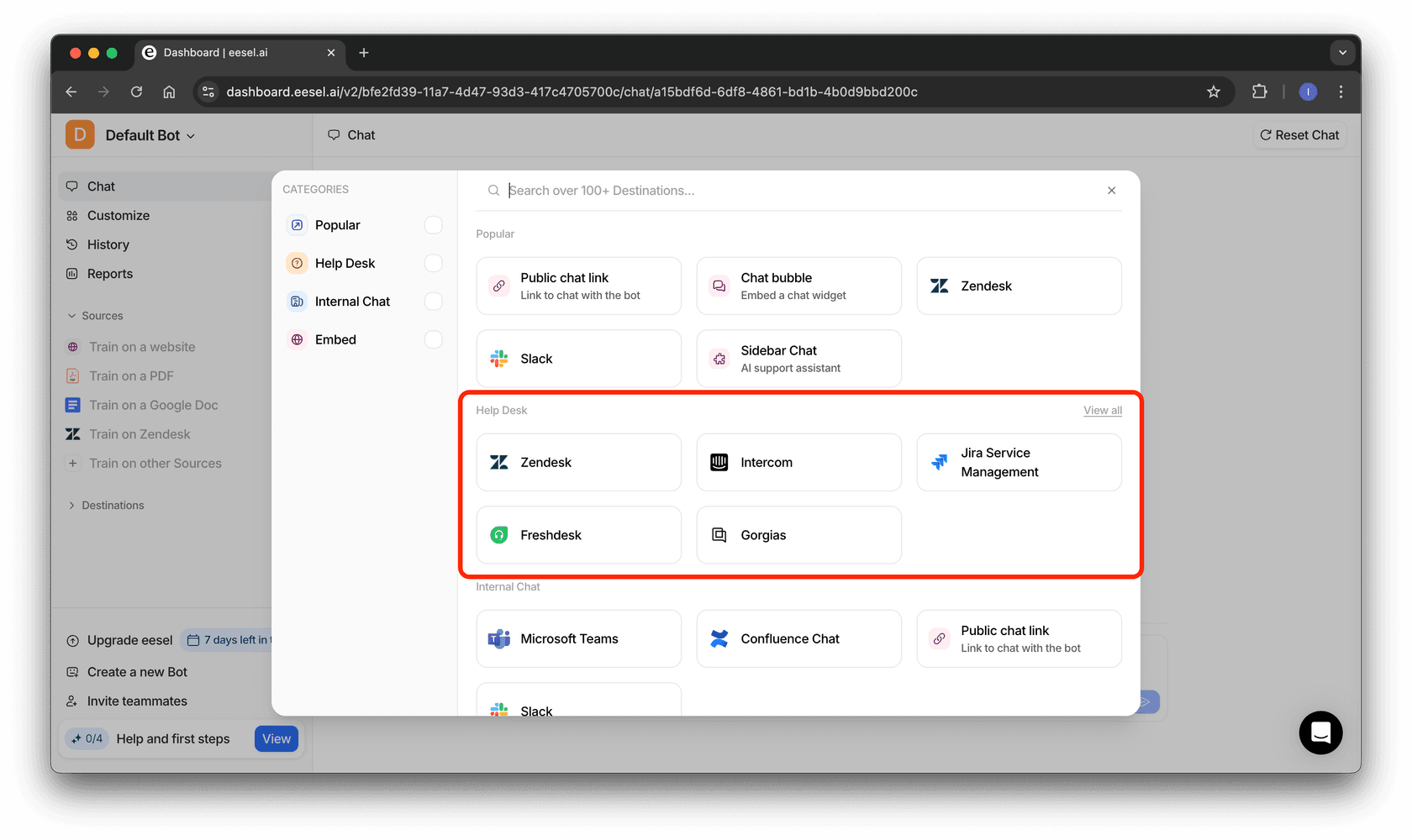Switch to the Dashboard | eesel.ai tab

coord(240,52)
